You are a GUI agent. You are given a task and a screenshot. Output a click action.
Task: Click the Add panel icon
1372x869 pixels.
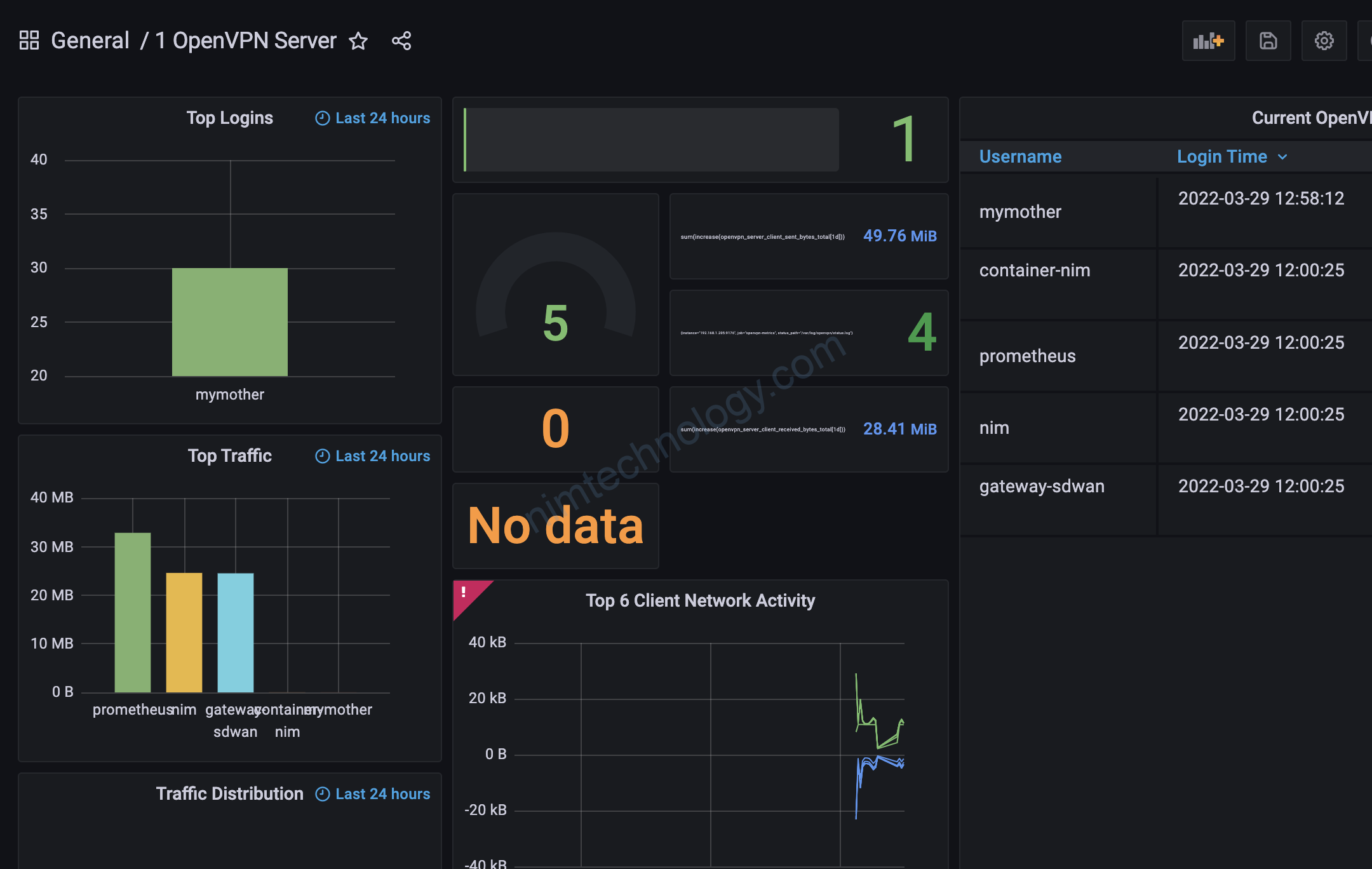pos(1208,41)
